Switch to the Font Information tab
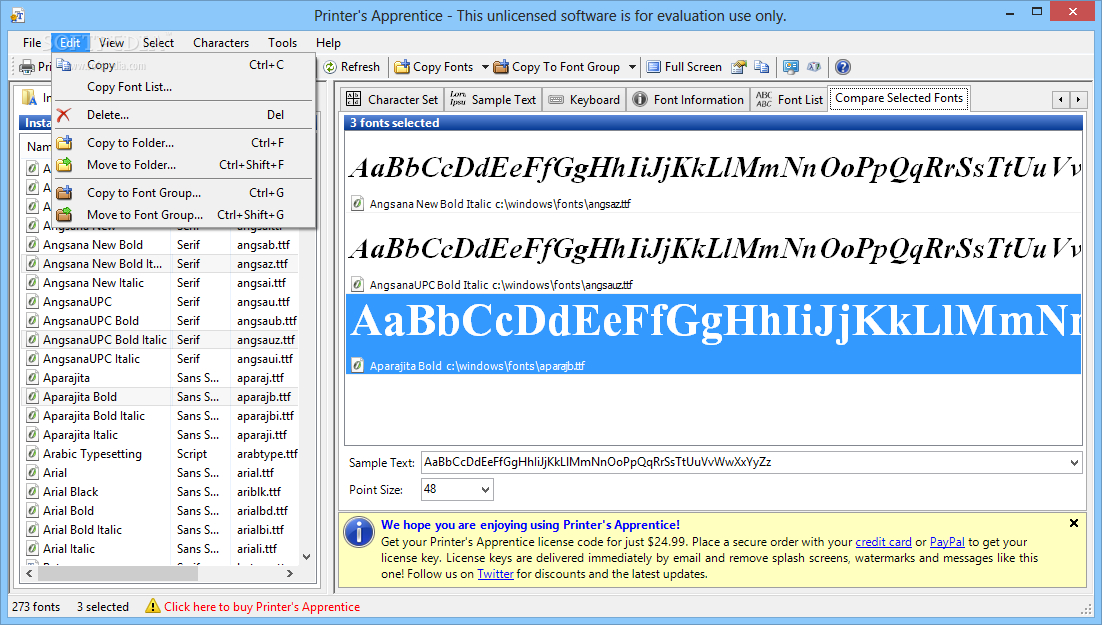The width and height of the screenshot is (1102, 625). [687, 100]
